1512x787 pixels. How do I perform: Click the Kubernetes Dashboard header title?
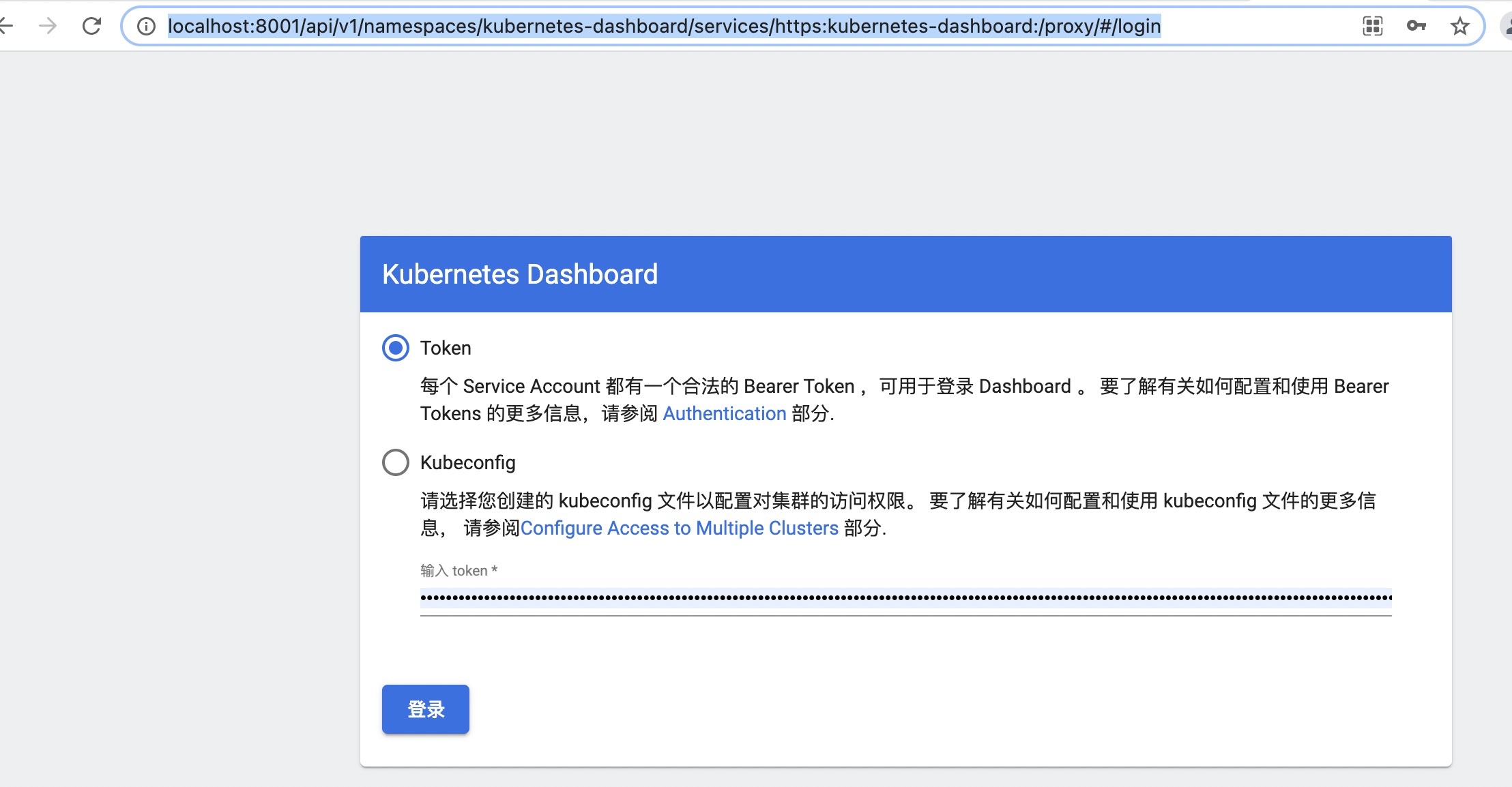pyautogui.click(x=520, y=274)
